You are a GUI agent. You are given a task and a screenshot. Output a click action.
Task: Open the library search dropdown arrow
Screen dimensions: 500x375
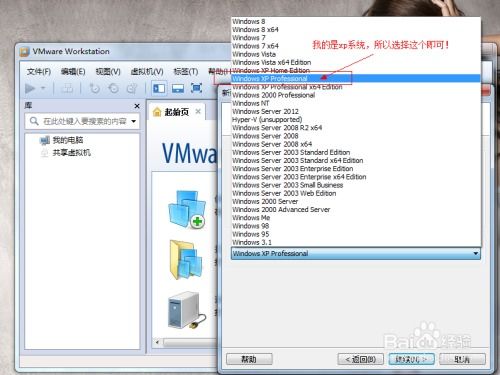pos(134,121)
